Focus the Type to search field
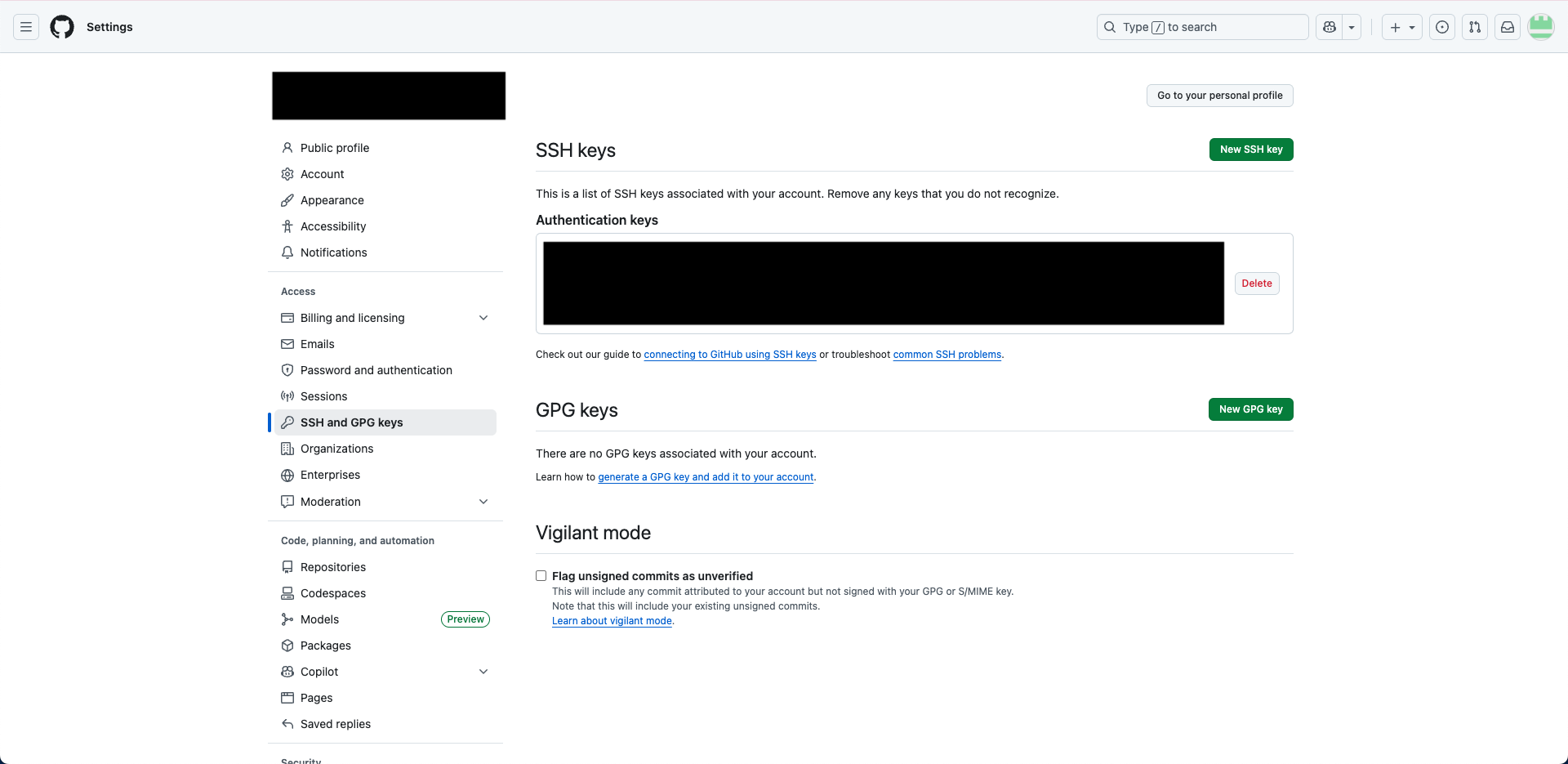Screen dimensions: 1568x764 (1202, 27)
